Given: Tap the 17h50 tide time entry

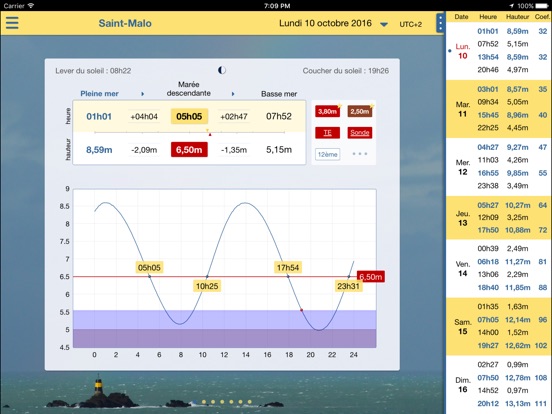Looking at the screenshot, I should [x=488, y=230].
